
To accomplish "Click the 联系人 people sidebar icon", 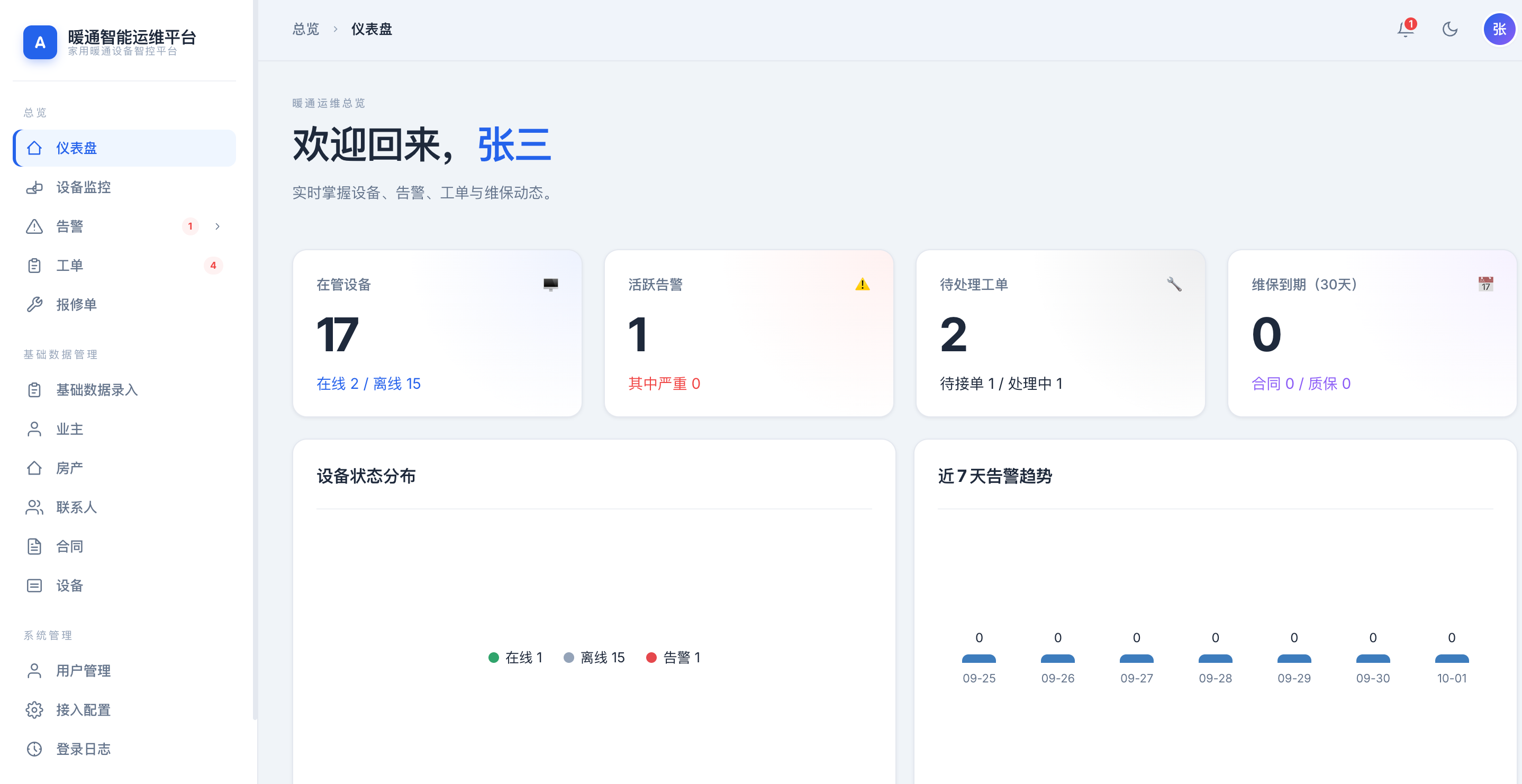I will tap(34, 507).
